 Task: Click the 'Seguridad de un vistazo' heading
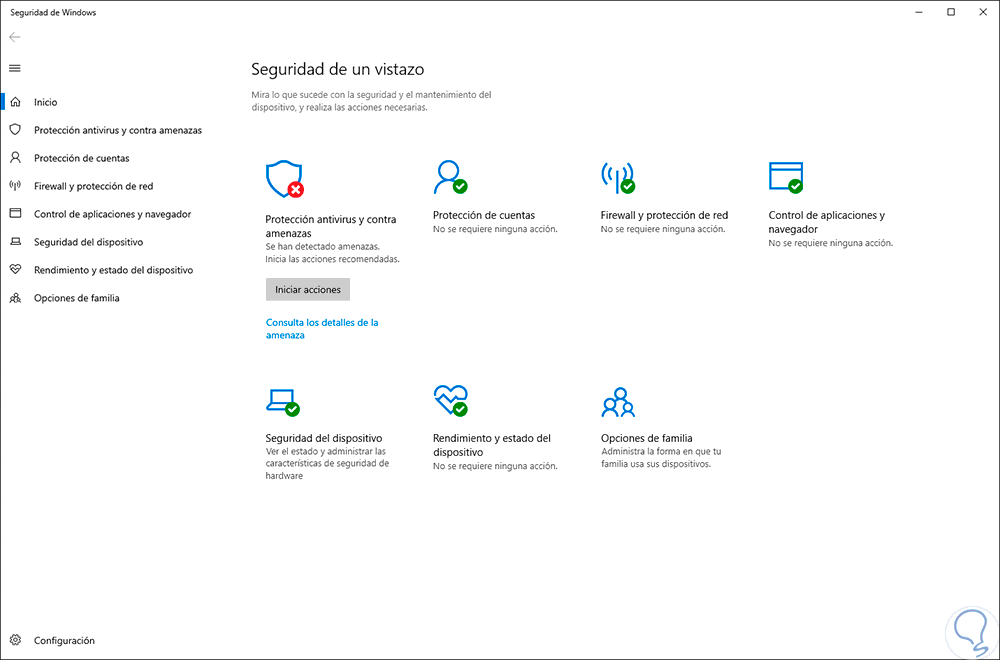pyautogui.click(x=337, y=69)
